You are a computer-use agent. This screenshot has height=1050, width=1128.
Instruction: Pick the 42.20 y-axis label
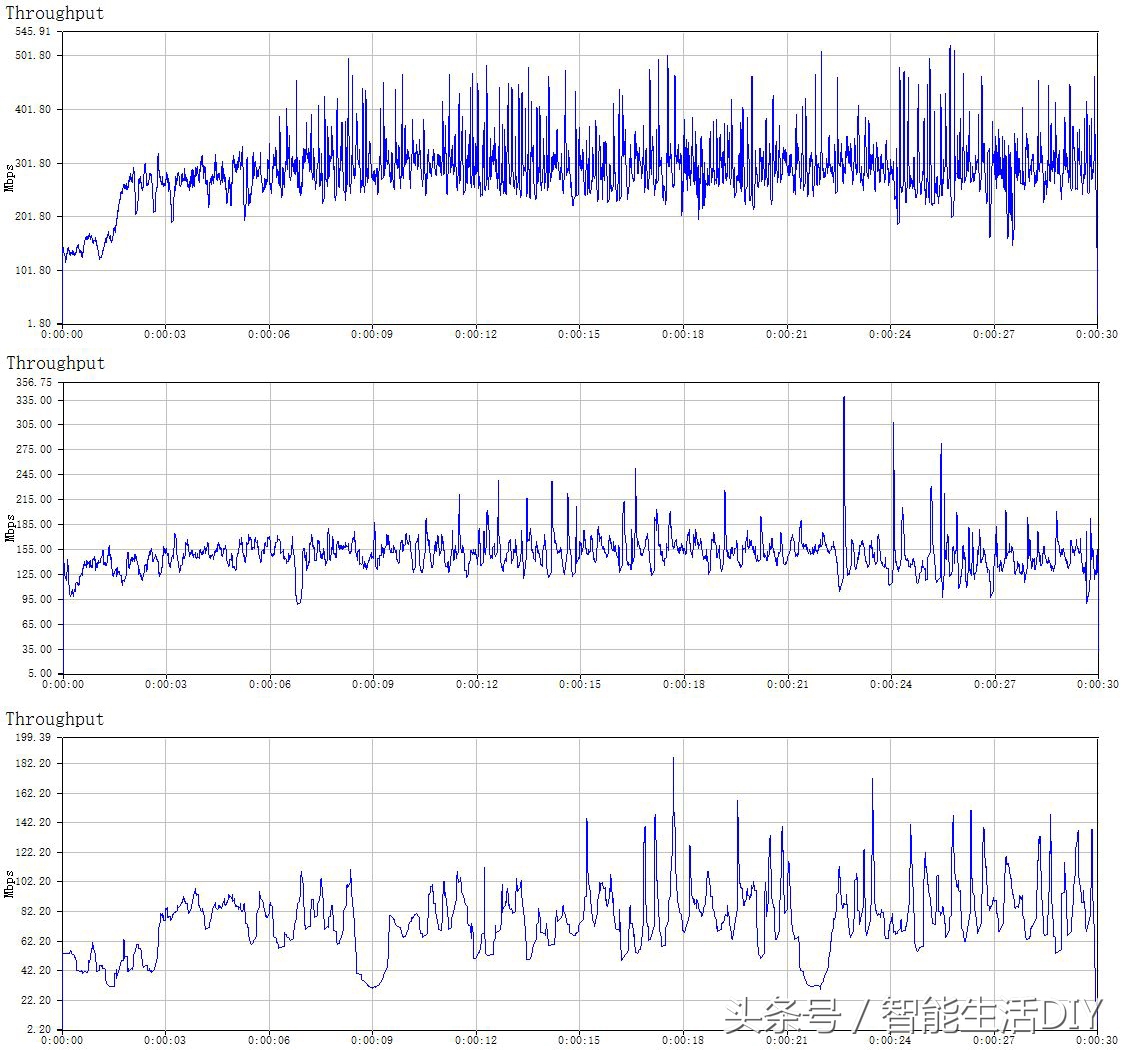tap(37, 971)
